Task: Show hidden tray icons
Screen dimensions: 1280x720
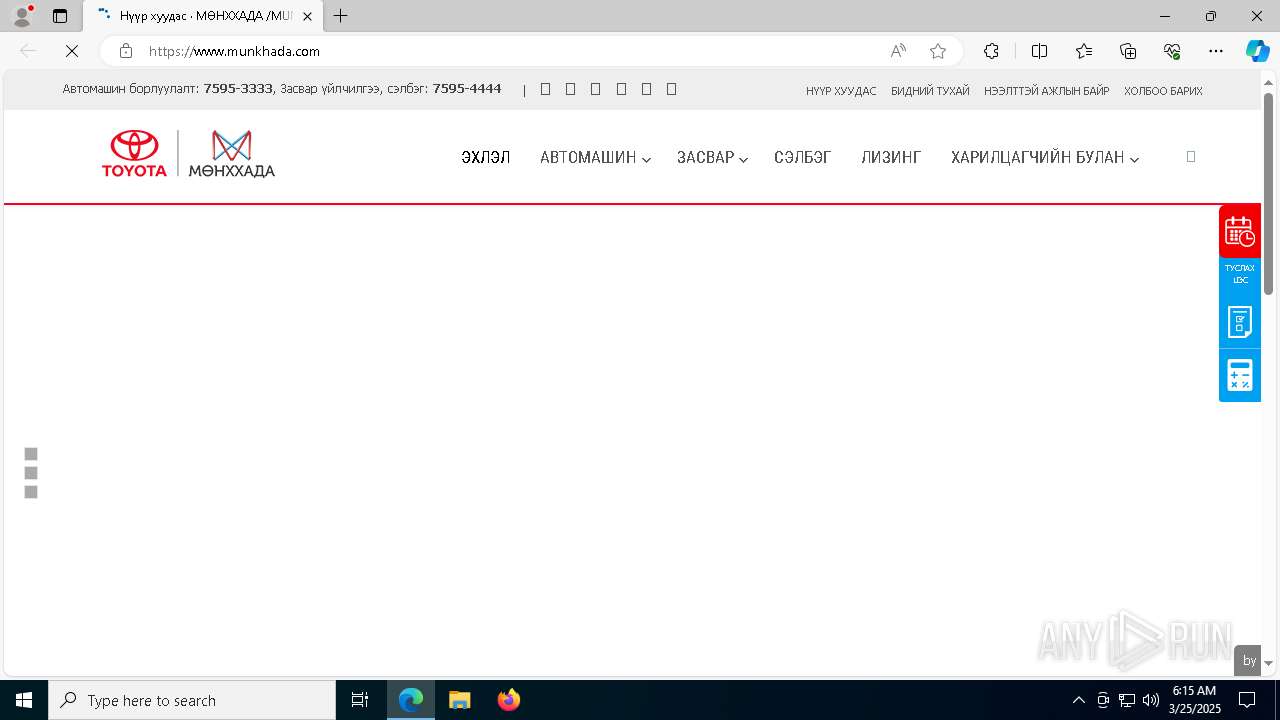Action: coord(1078,700)
